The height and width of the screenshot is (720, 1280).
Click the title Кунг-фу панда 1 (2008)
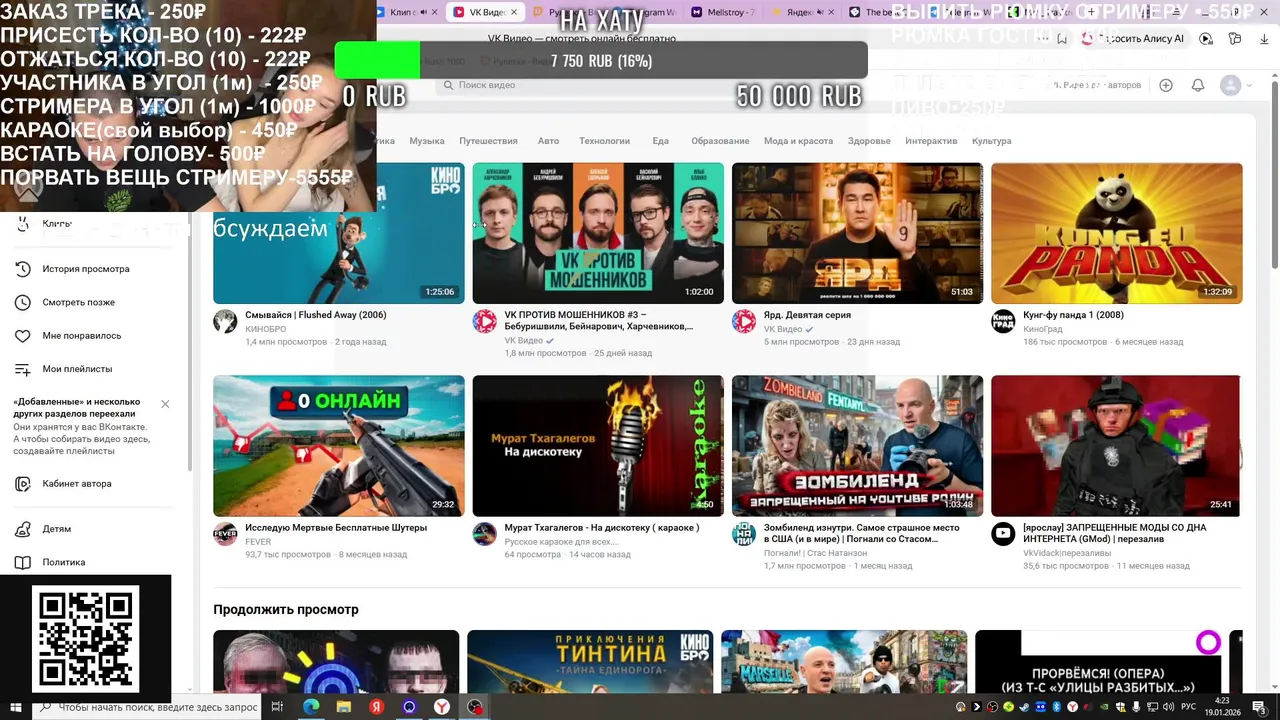click(x=1073, y=315)
